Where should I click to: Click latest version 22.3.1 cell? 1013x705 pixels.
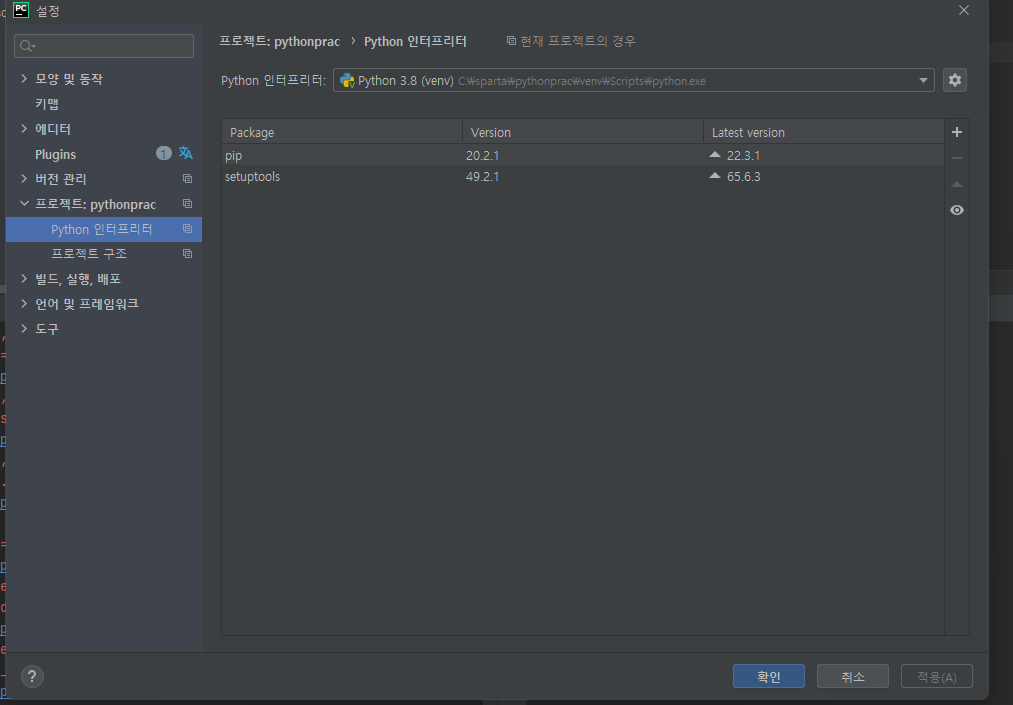click(x=743, y=156)
